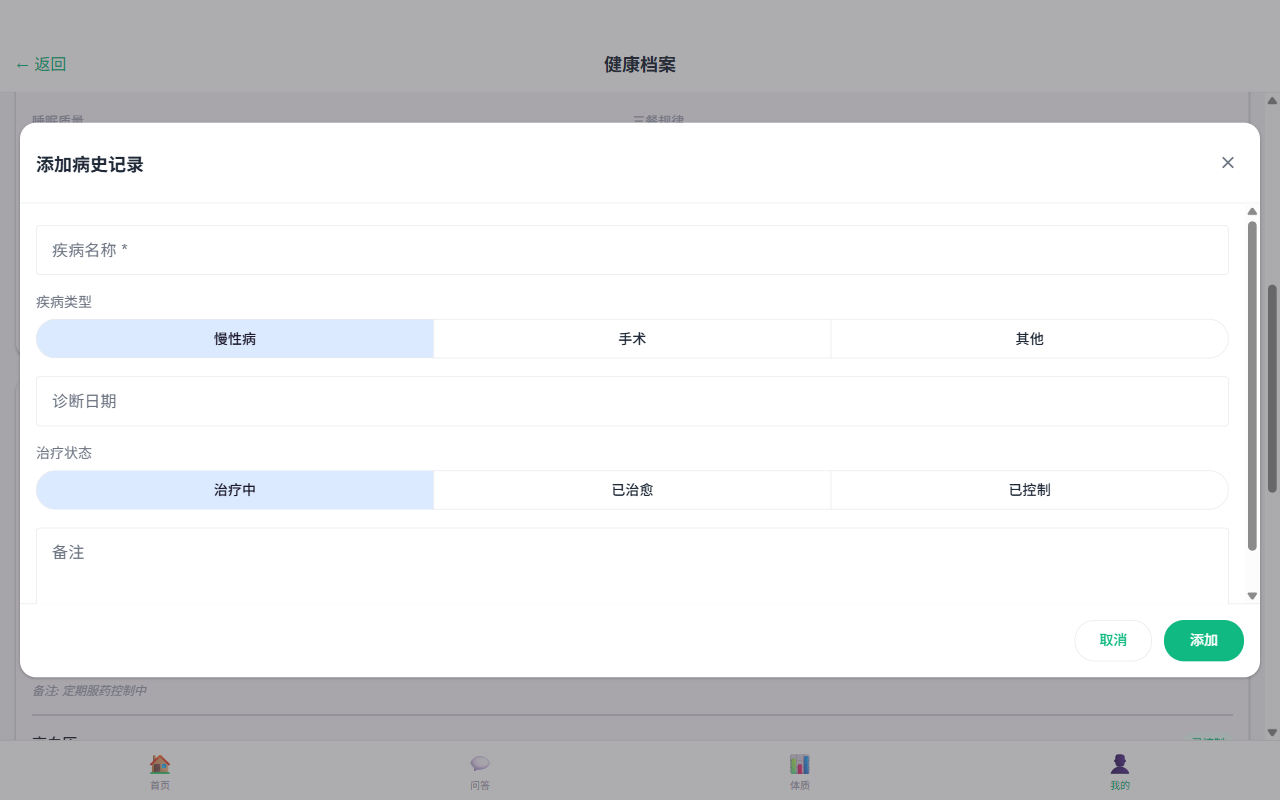Image resolution: width=1280 pixels, height=800 pixels.
Task: Open the 我的 profile icon
Action: (x=1120, y=764)
